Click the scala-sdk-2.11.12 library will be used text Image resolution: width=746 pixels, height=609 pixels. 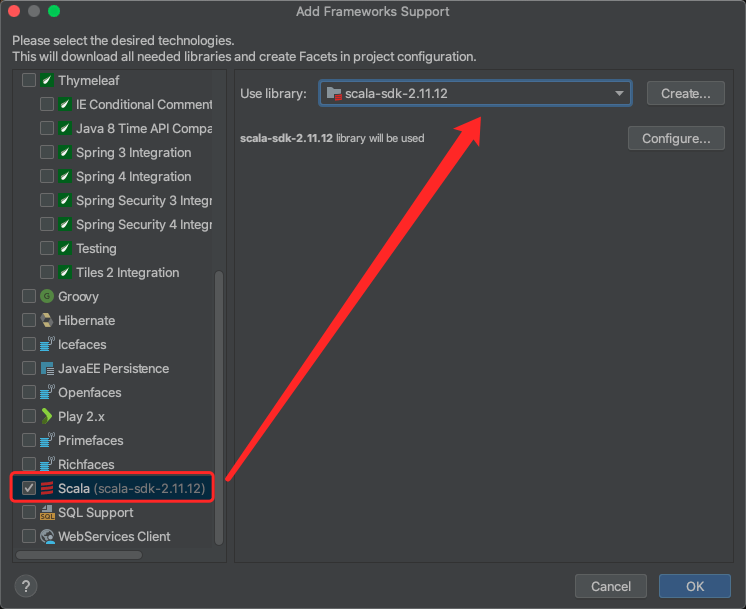tap(332, 138)
